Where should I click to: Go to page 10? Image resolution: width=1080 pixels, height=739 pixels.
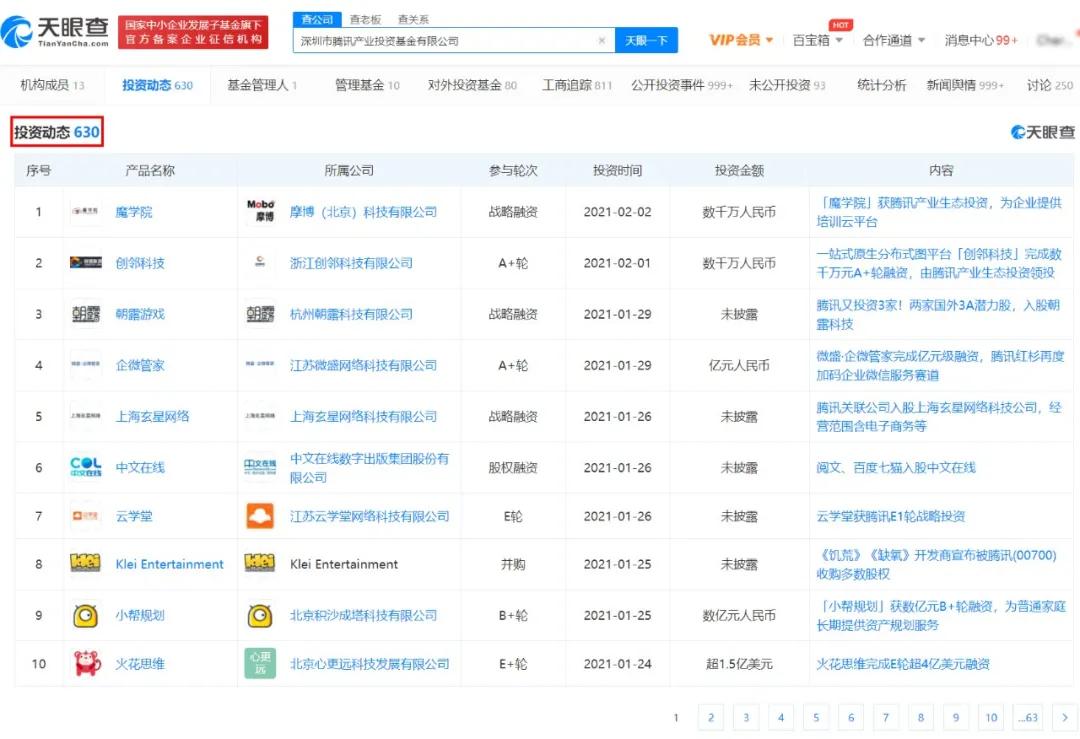(x=991, y=717)
